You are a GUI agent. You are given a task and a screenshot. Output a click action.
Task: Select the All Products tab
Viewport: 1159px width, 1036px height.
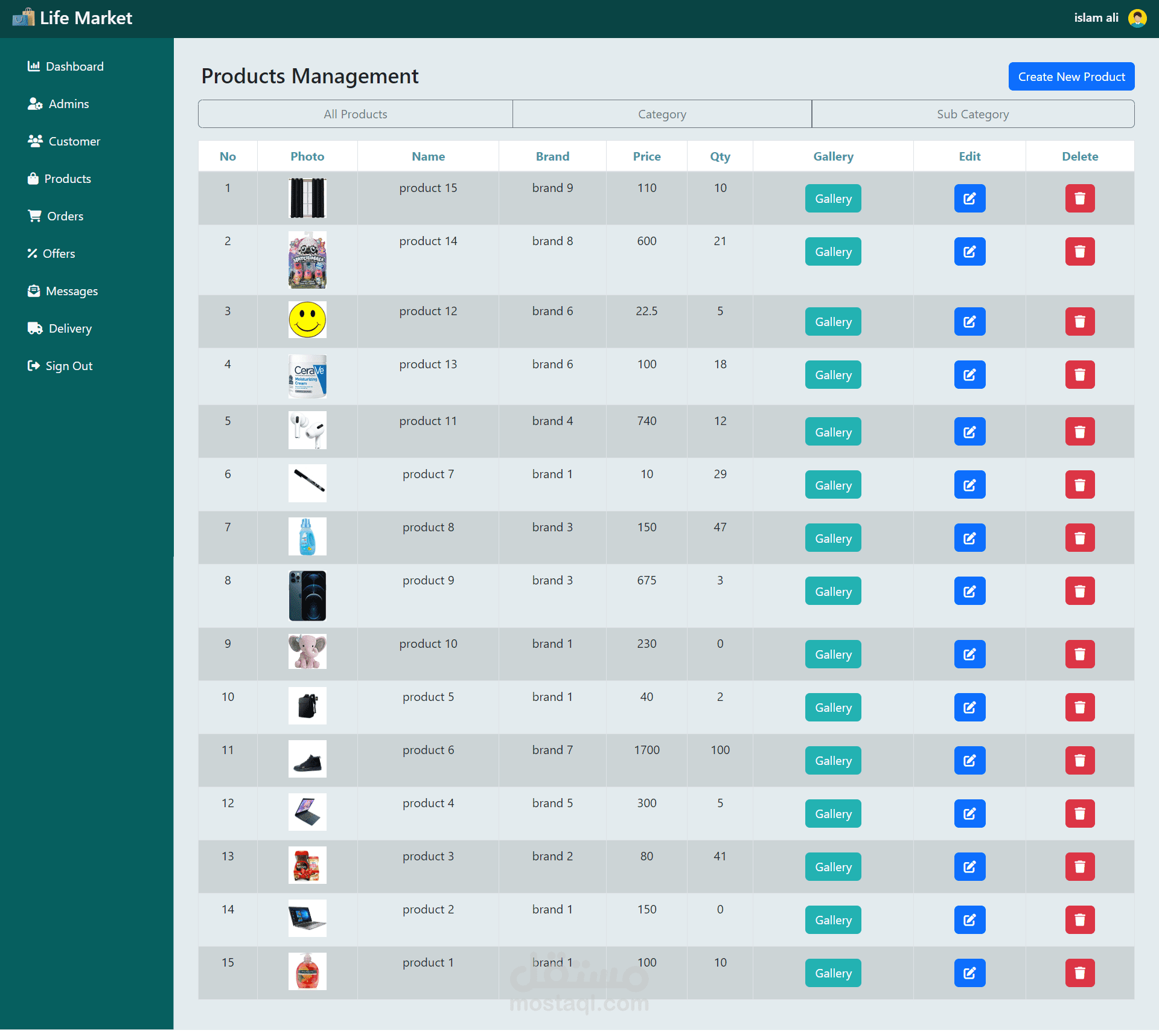[x=355, y=114]
